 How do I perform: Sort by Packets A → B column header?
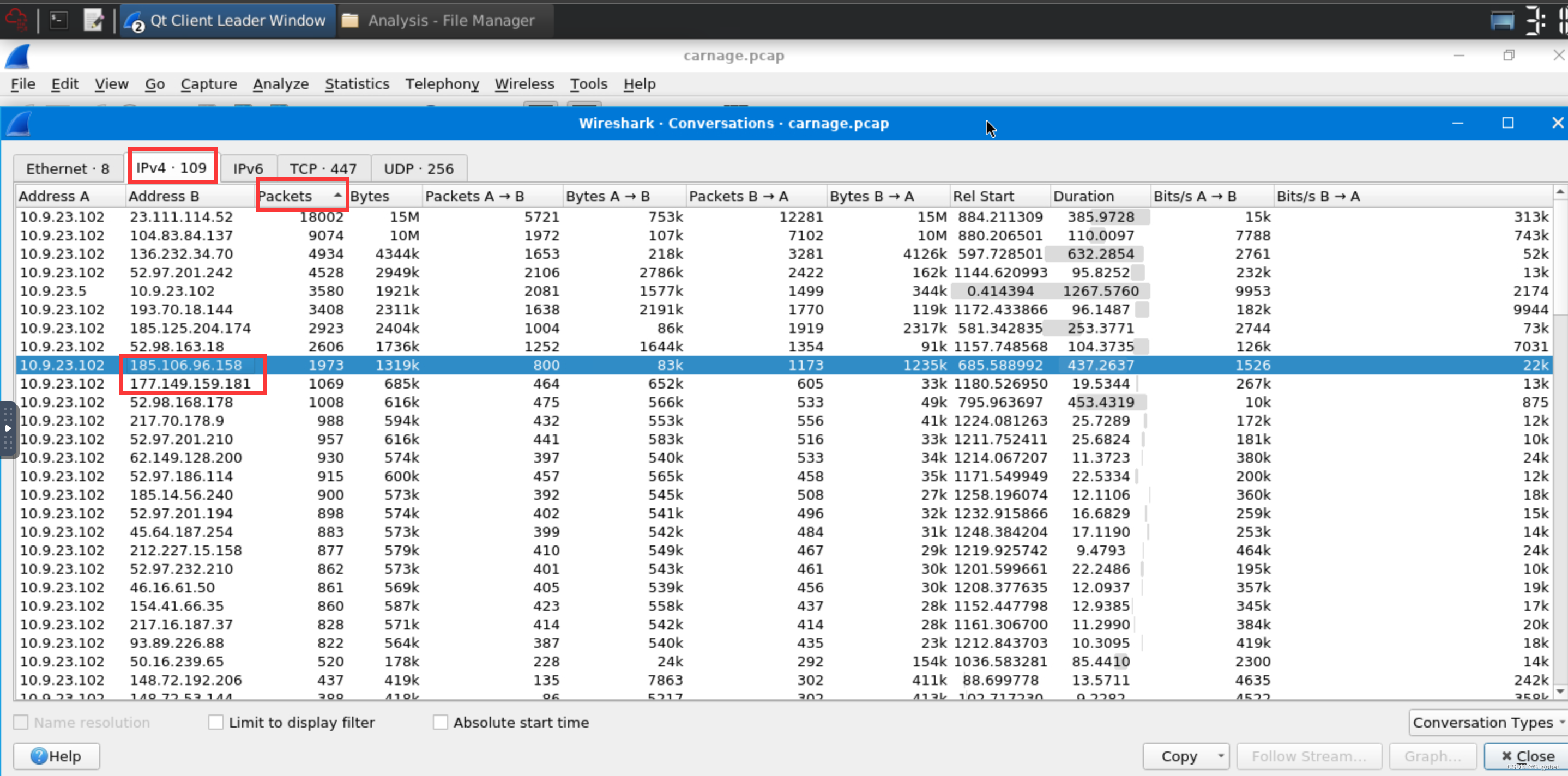(492, 196)
